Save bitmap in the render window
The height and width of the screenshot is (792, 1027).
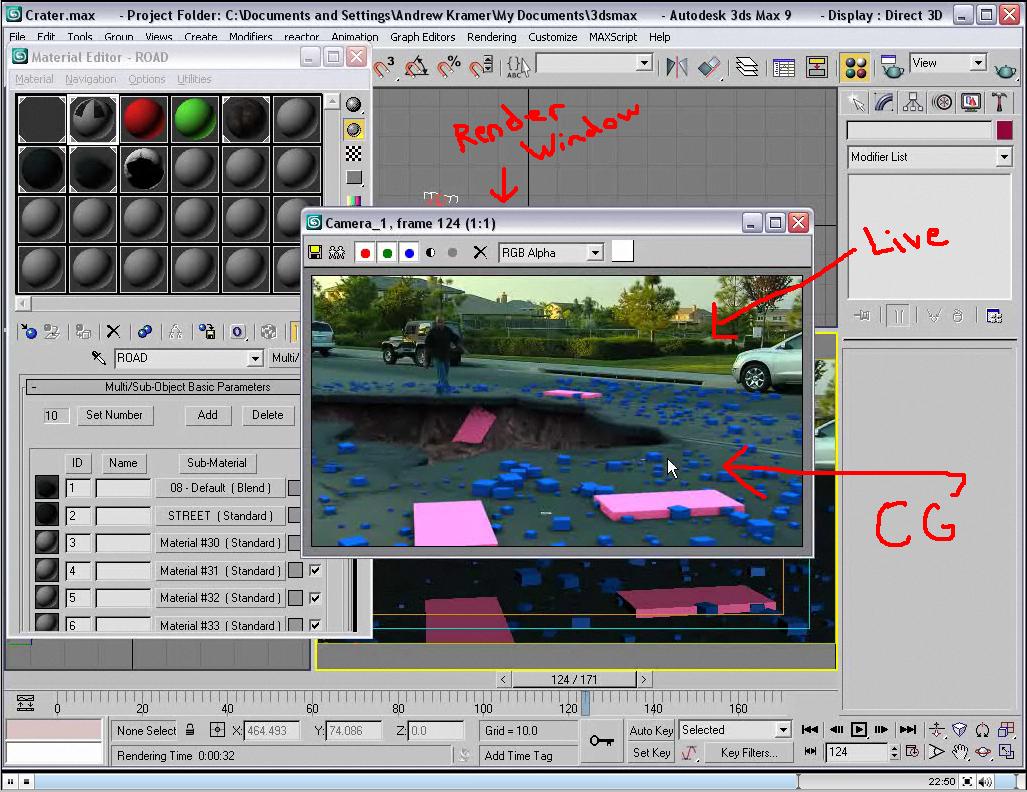[x=315, y=253]
